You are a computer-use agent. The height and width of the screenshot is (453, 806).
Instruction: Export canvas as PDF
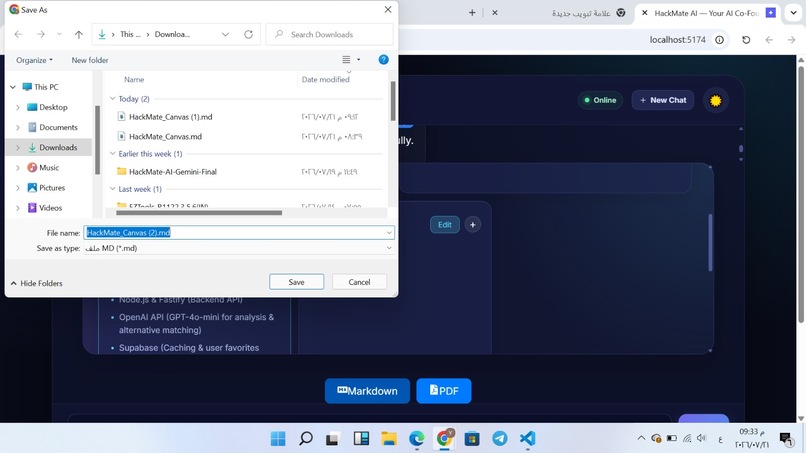(444, 391)
